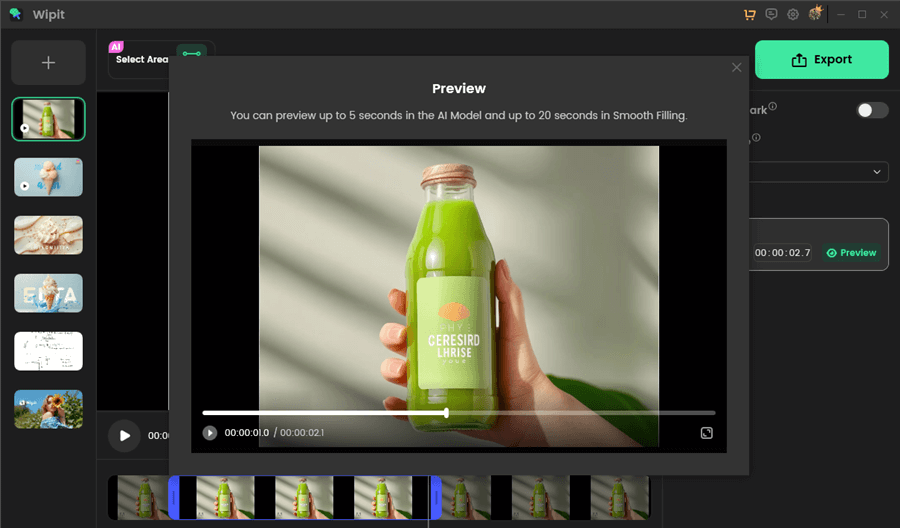
Task: Toggle the watermark switch on
Action: click(872, 110)
